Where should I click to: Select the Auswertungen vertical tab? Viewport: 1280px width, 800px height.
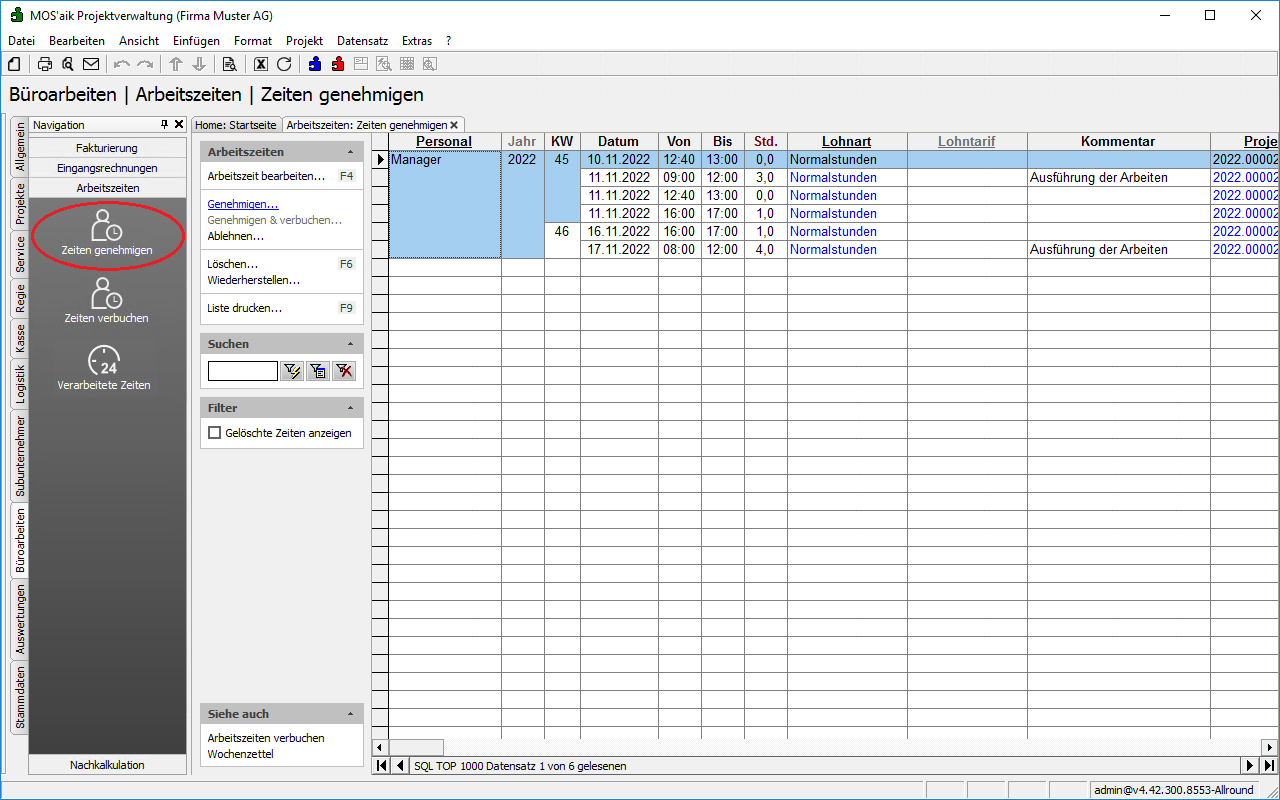pyautogui.click(x=20, y=620)
